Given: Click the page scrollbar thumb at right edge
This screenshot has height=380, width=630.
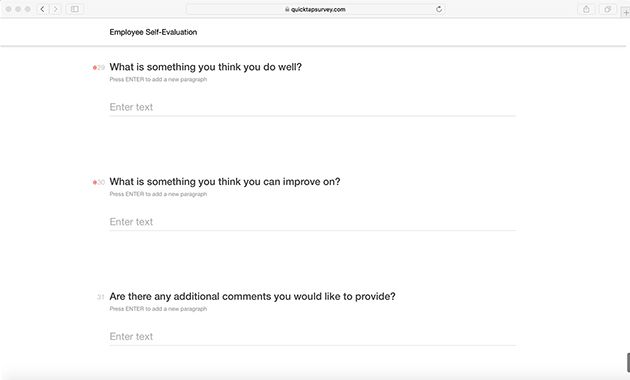Looking at the screenshot, I should pyautogui.click(x=628, y=363).
